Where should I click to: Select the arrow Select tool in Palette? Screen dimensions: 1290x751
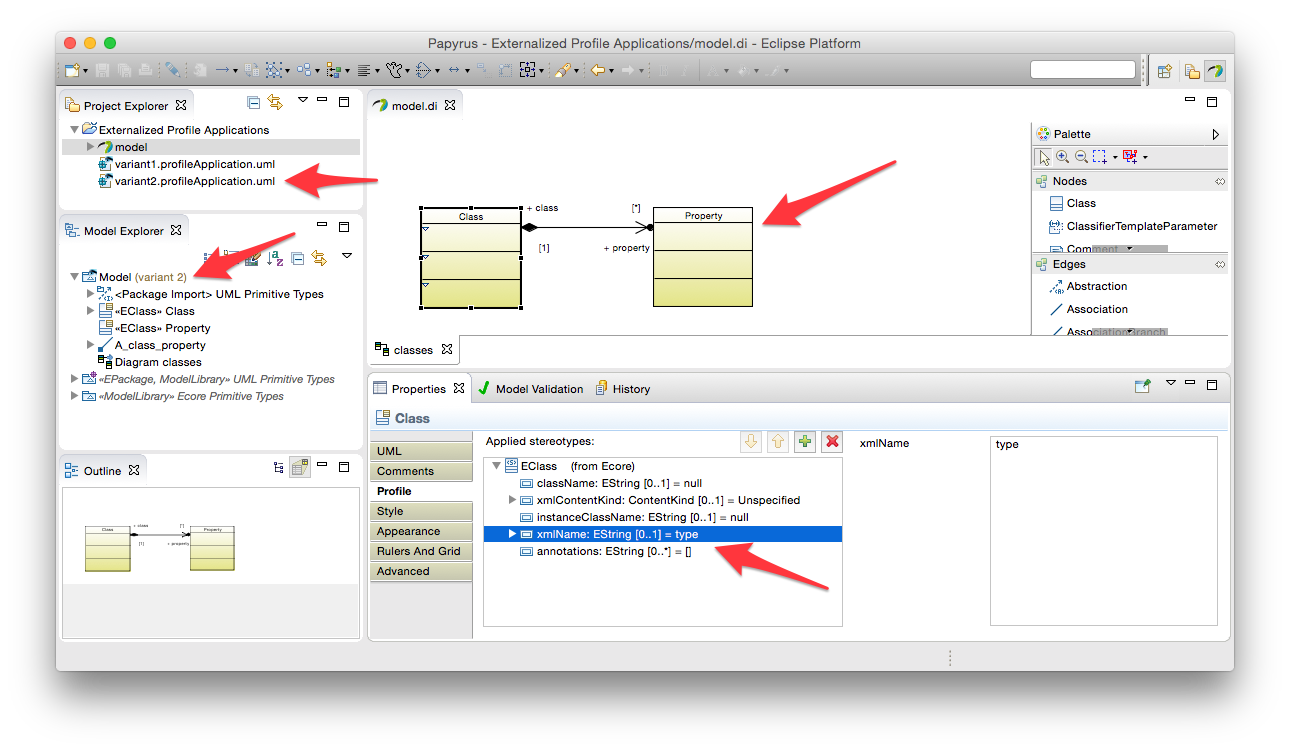pos(1044,157)
